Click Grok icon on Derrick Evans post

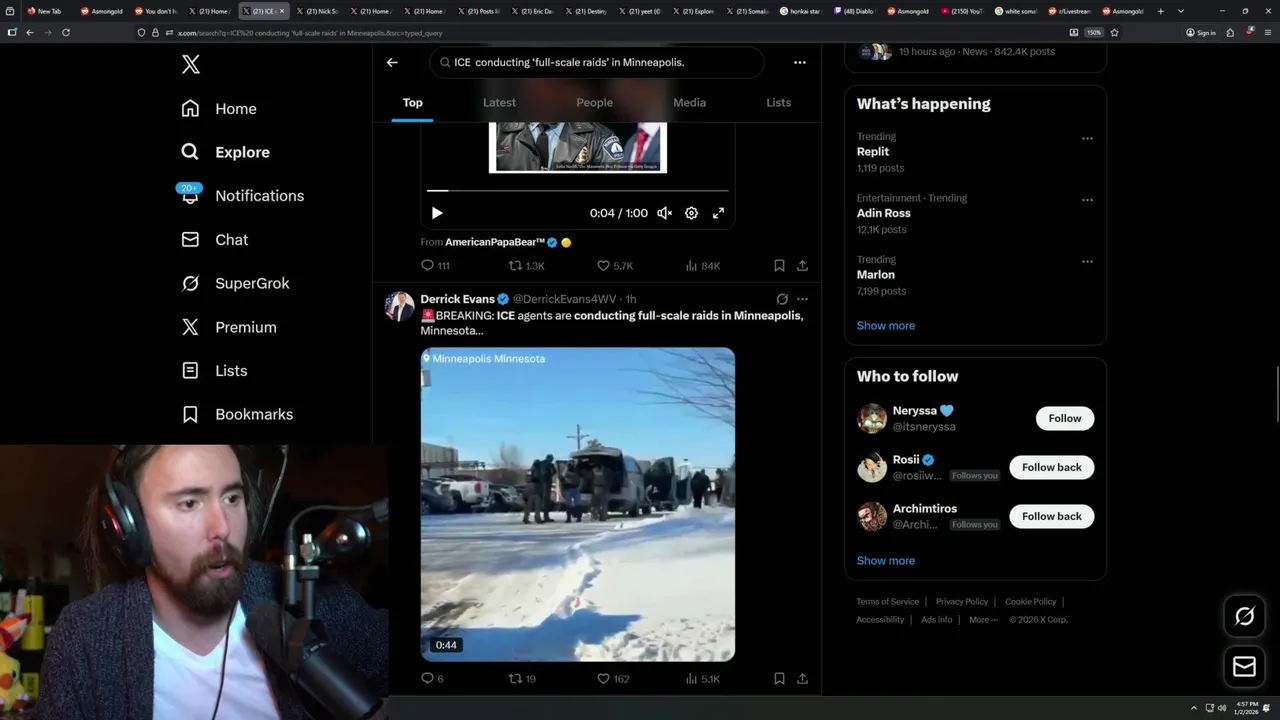coord(782,299)
